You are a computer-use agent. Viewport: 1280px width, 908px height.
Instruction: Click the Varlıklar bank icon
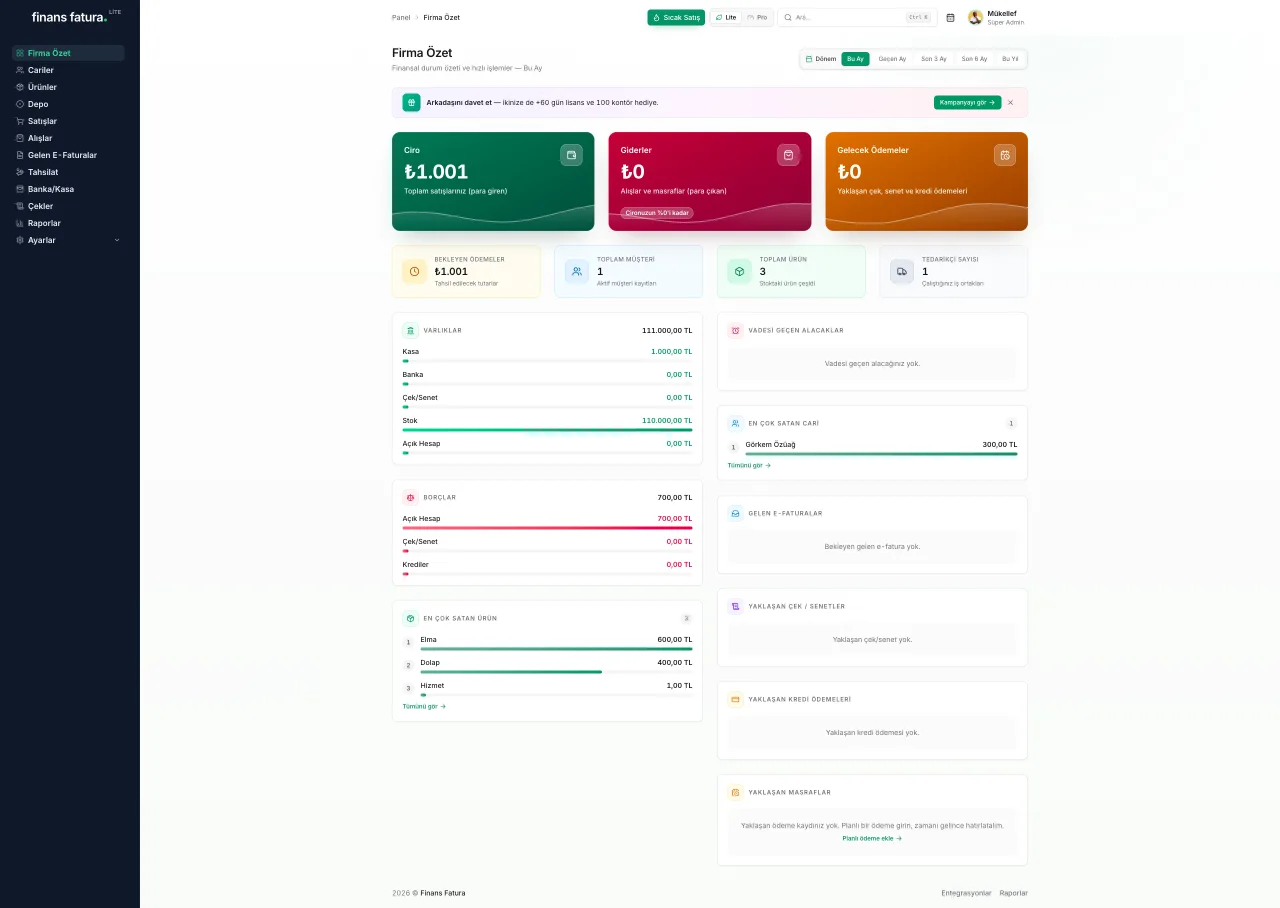411,330
